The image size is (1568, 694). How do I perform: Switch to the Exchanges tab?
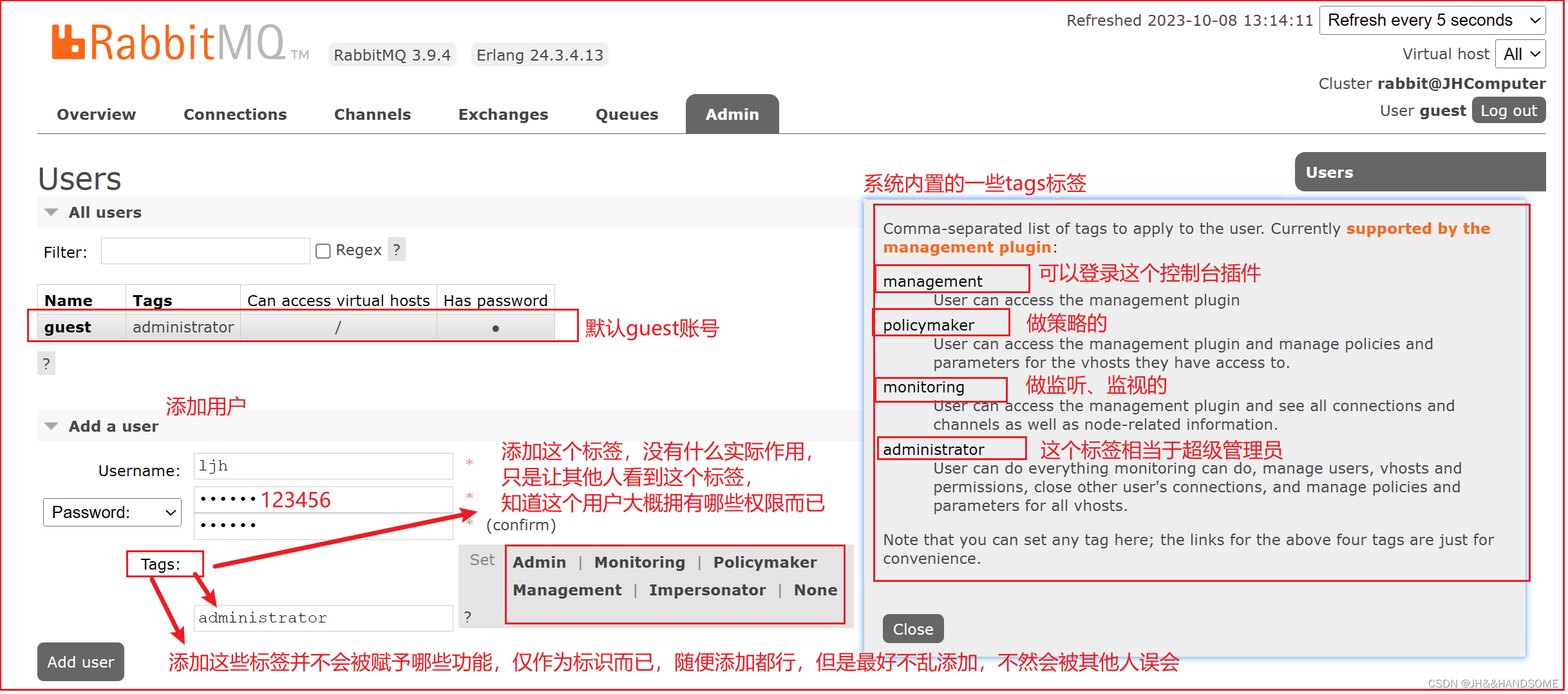(x=503, y=114)
